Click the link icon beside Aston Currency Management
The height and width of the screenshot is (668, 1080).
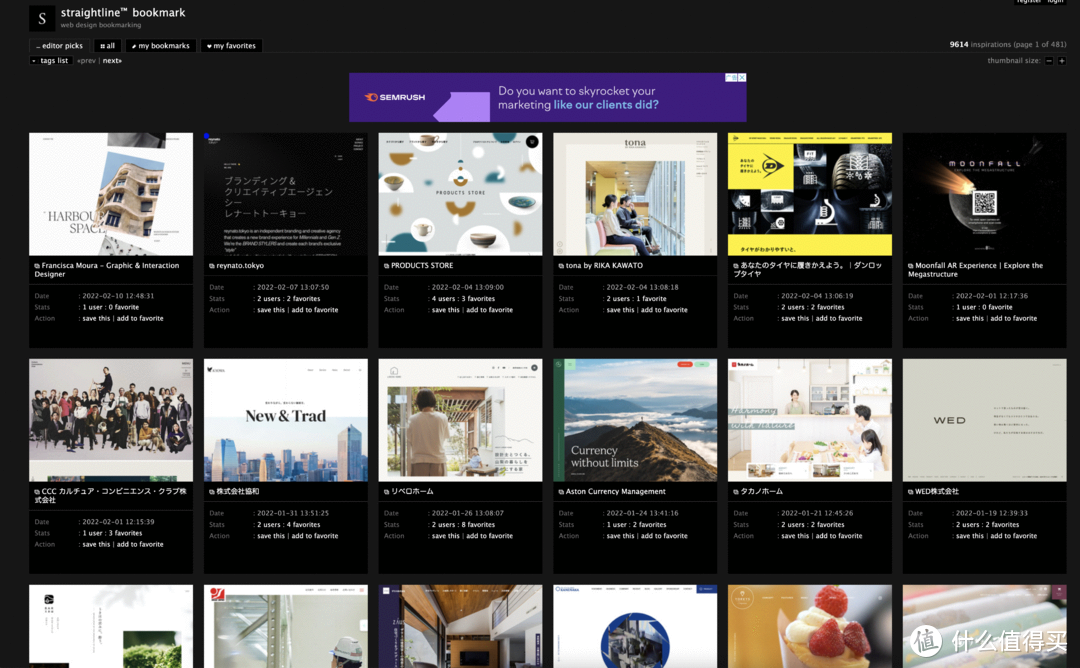pos(561,492)
